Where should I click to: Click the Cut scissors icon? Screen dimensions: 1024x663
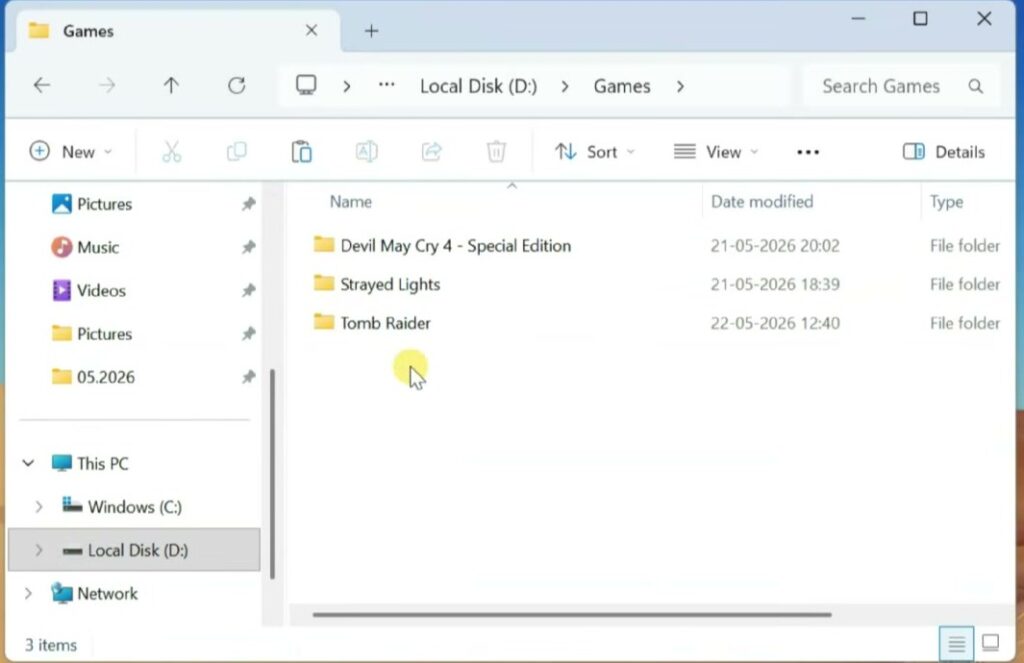point(171,152)
